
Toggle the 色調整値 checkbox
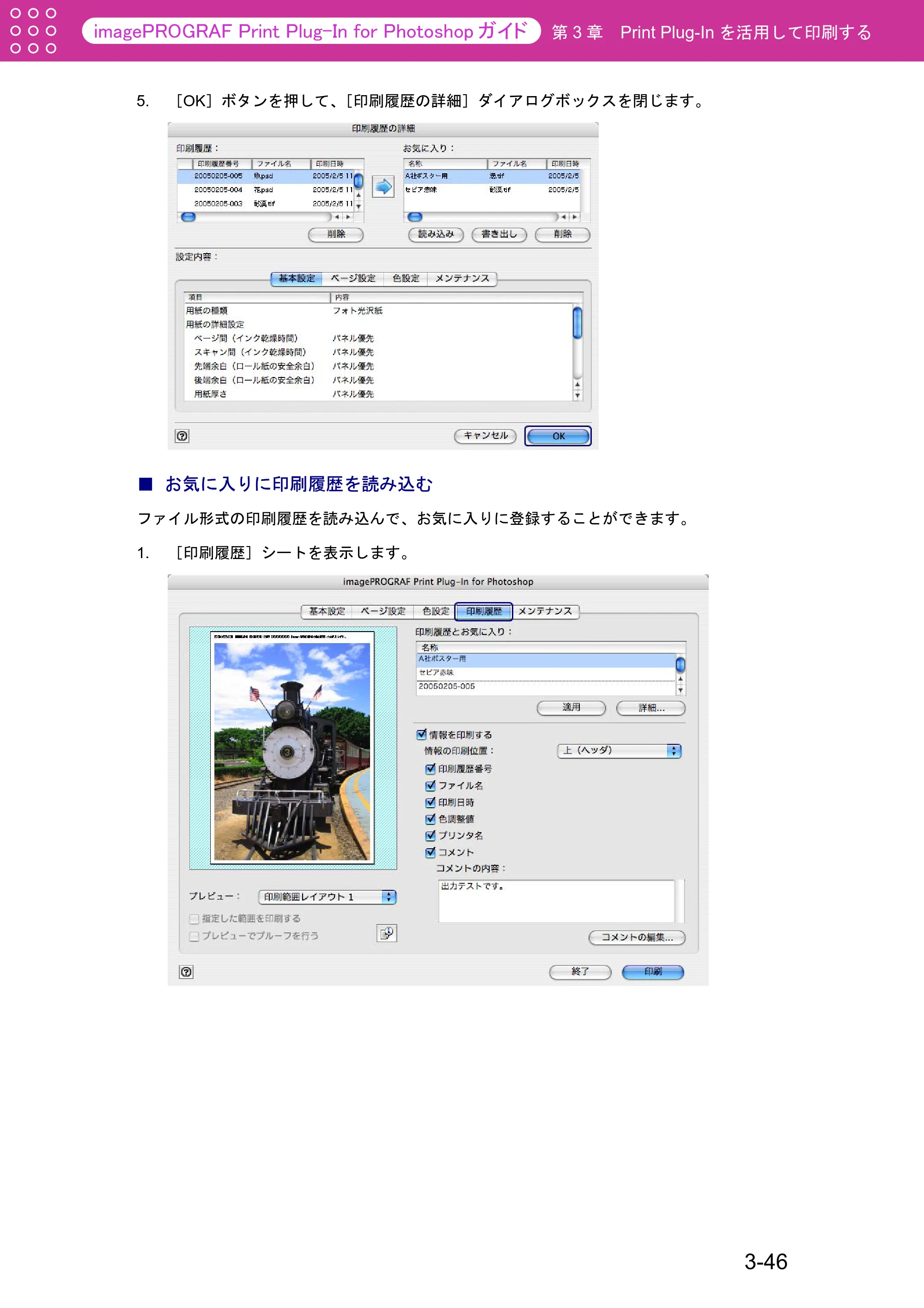pos(431,819)
